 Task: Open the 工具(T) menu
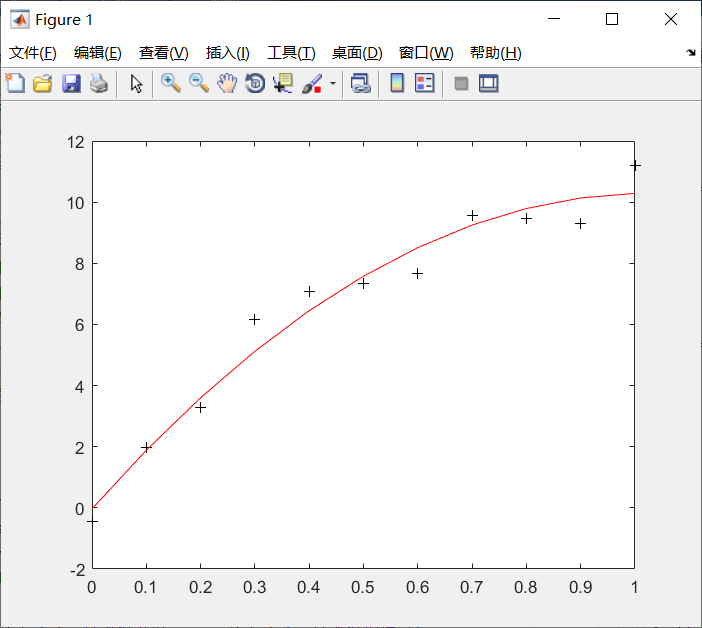(291, 53)
